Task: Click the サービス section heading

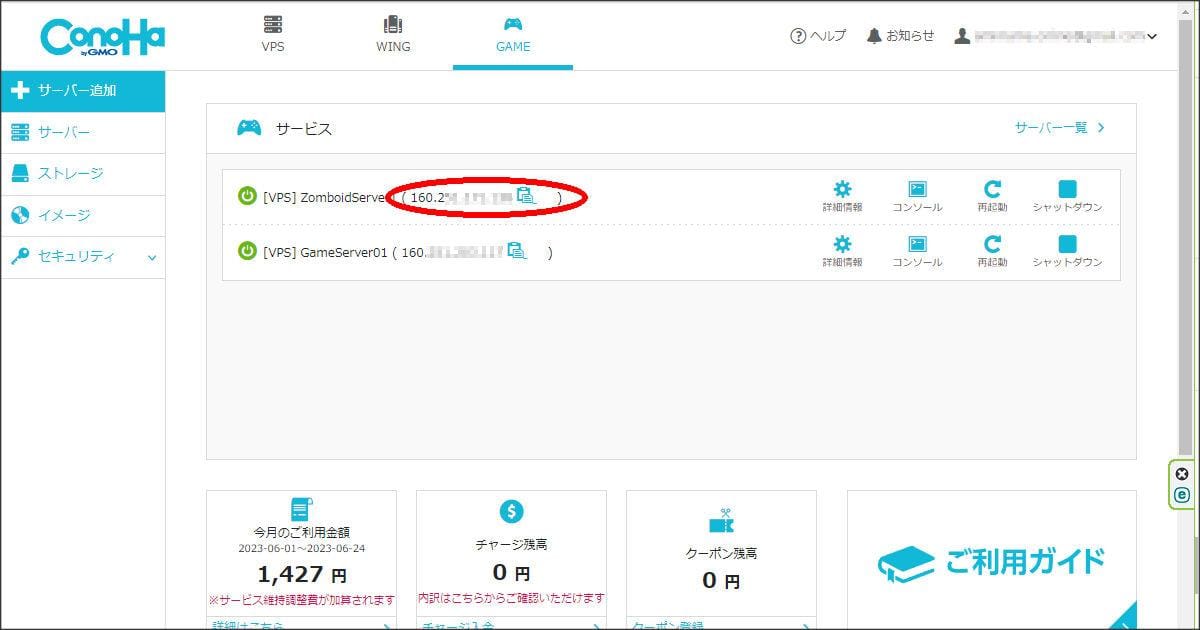Action: [x=304, y=129]
